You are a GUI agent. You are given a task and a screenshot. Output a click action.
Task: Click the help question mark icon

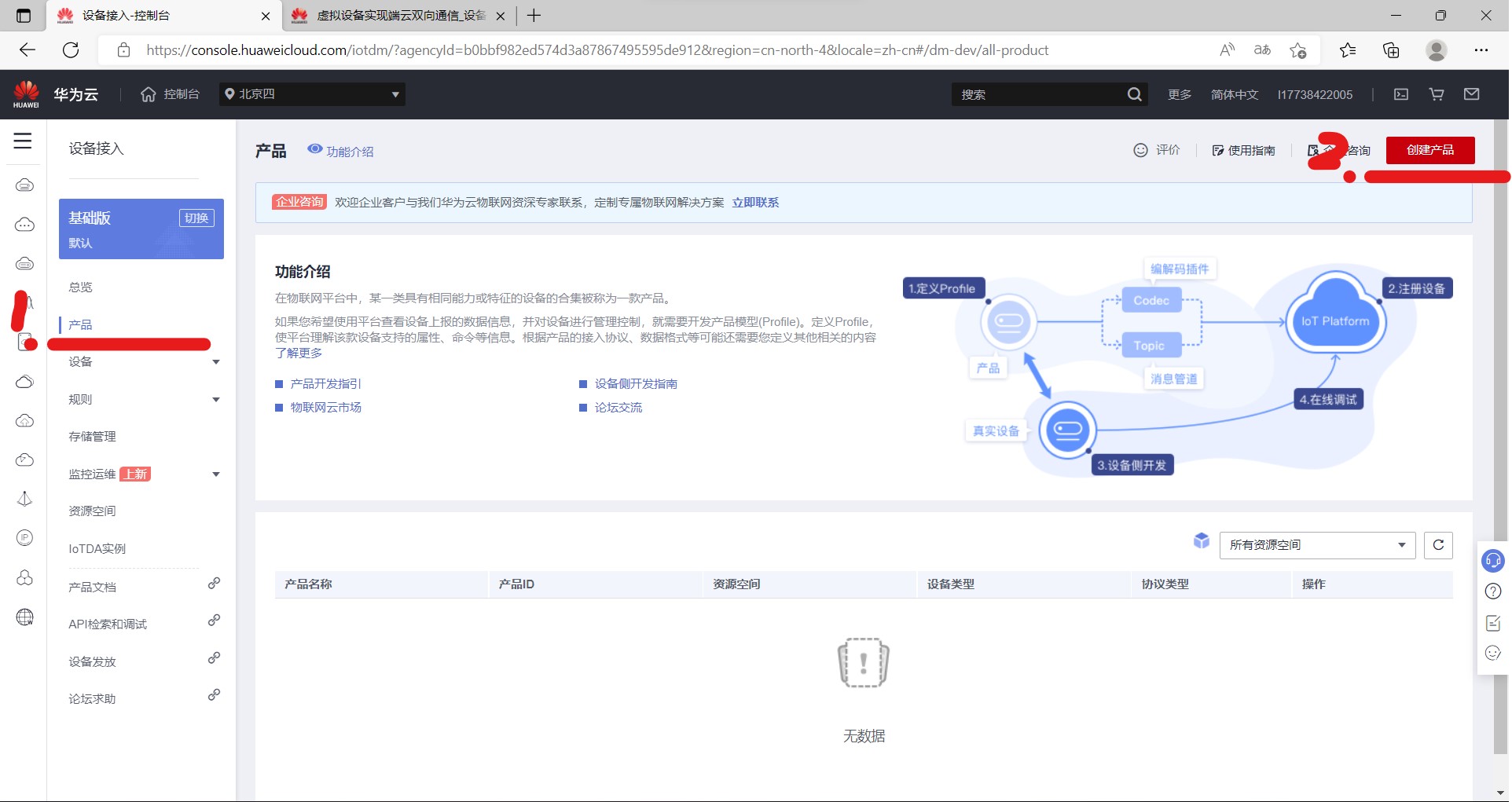(x=1493, y=591)
